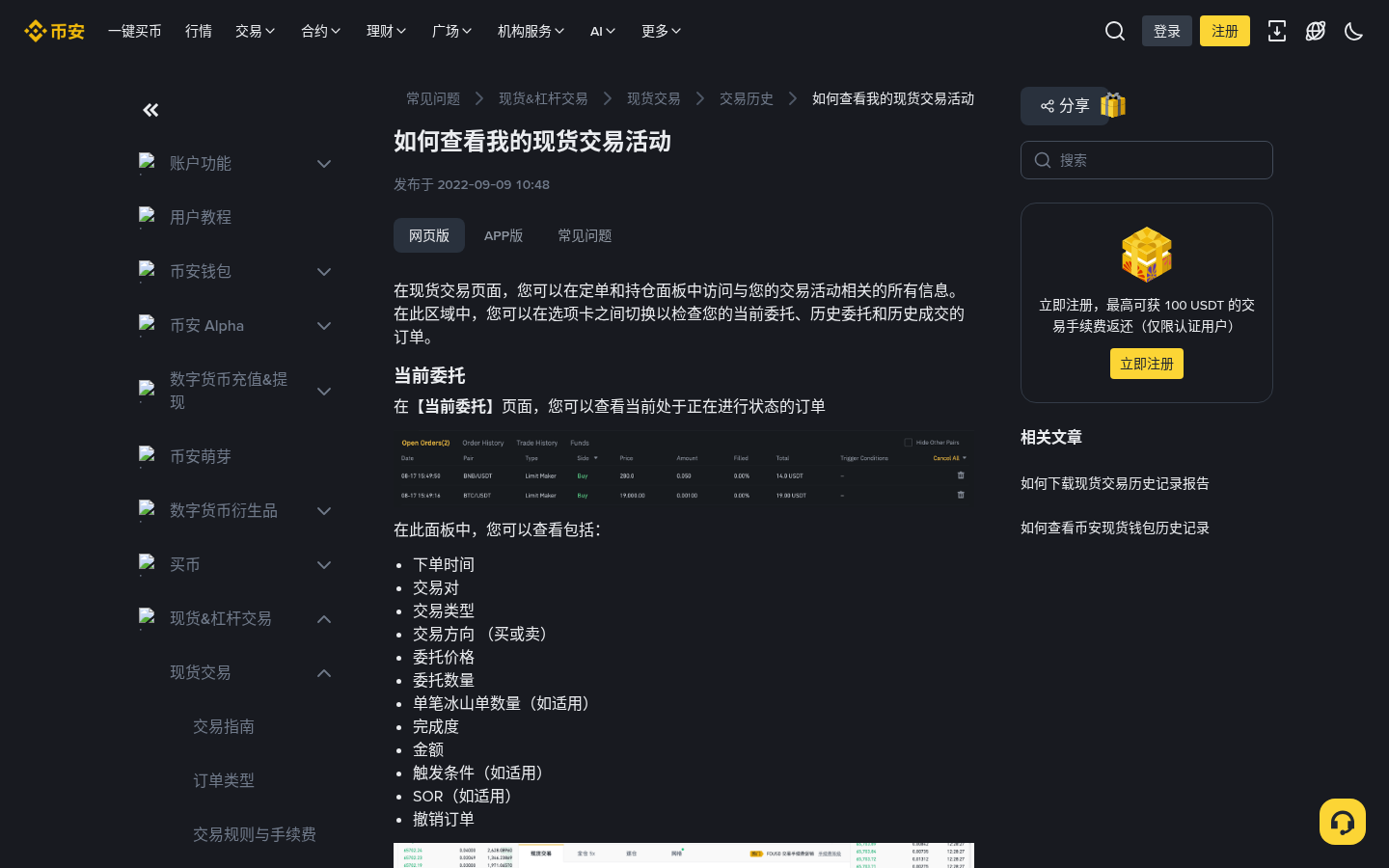
Task: Click the gift box icon near share
Action: (1113, 105)
